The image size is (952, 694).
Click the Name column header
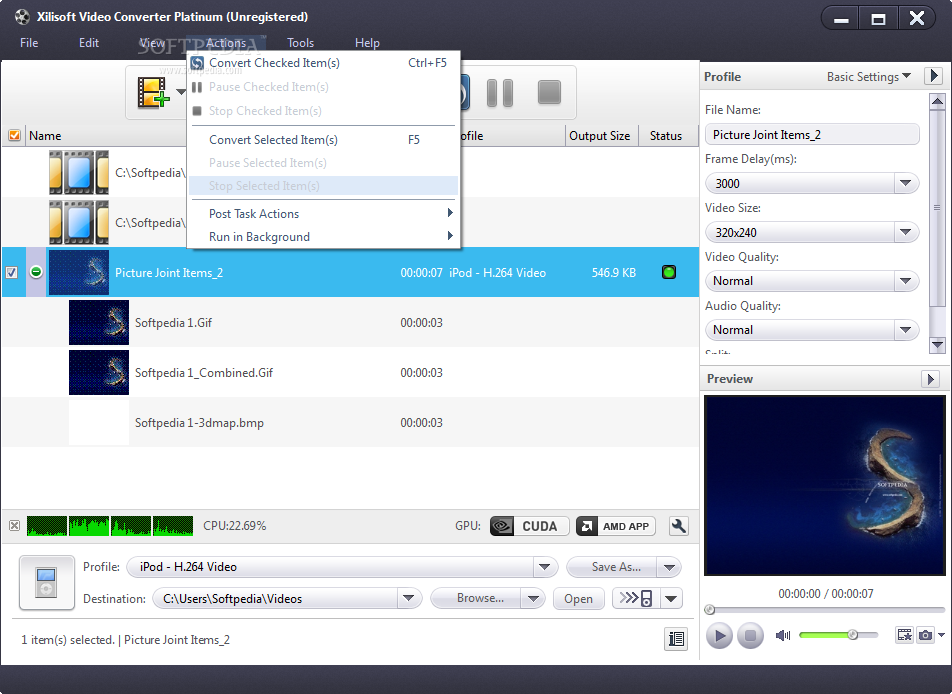[45, 136]
